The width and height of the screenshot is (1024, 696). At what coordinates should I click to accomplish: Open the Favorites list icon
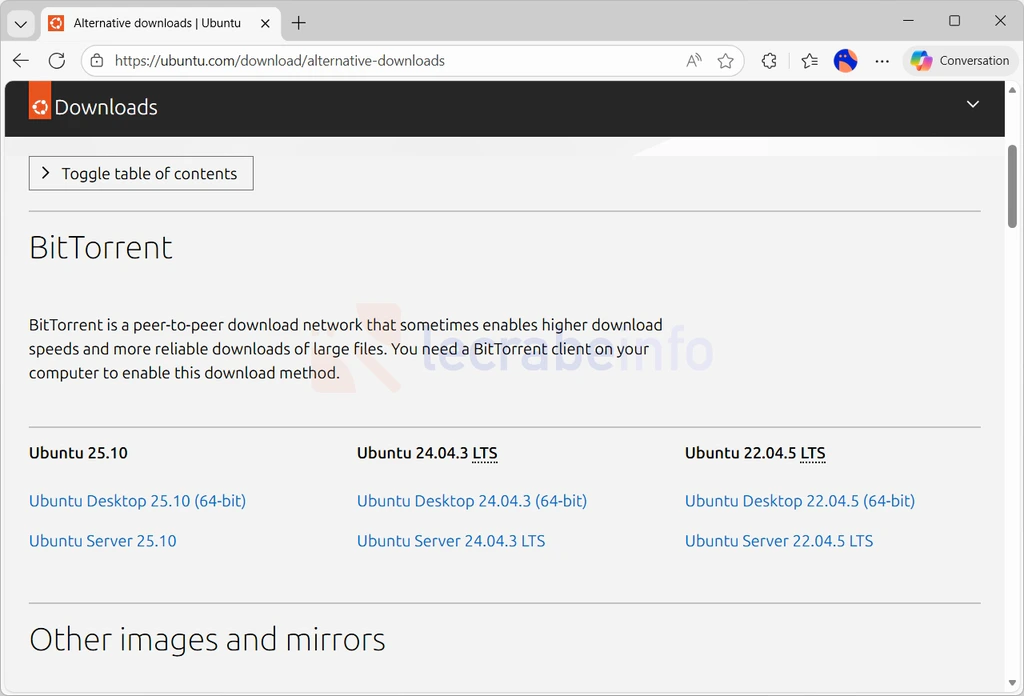pos(809,61)
